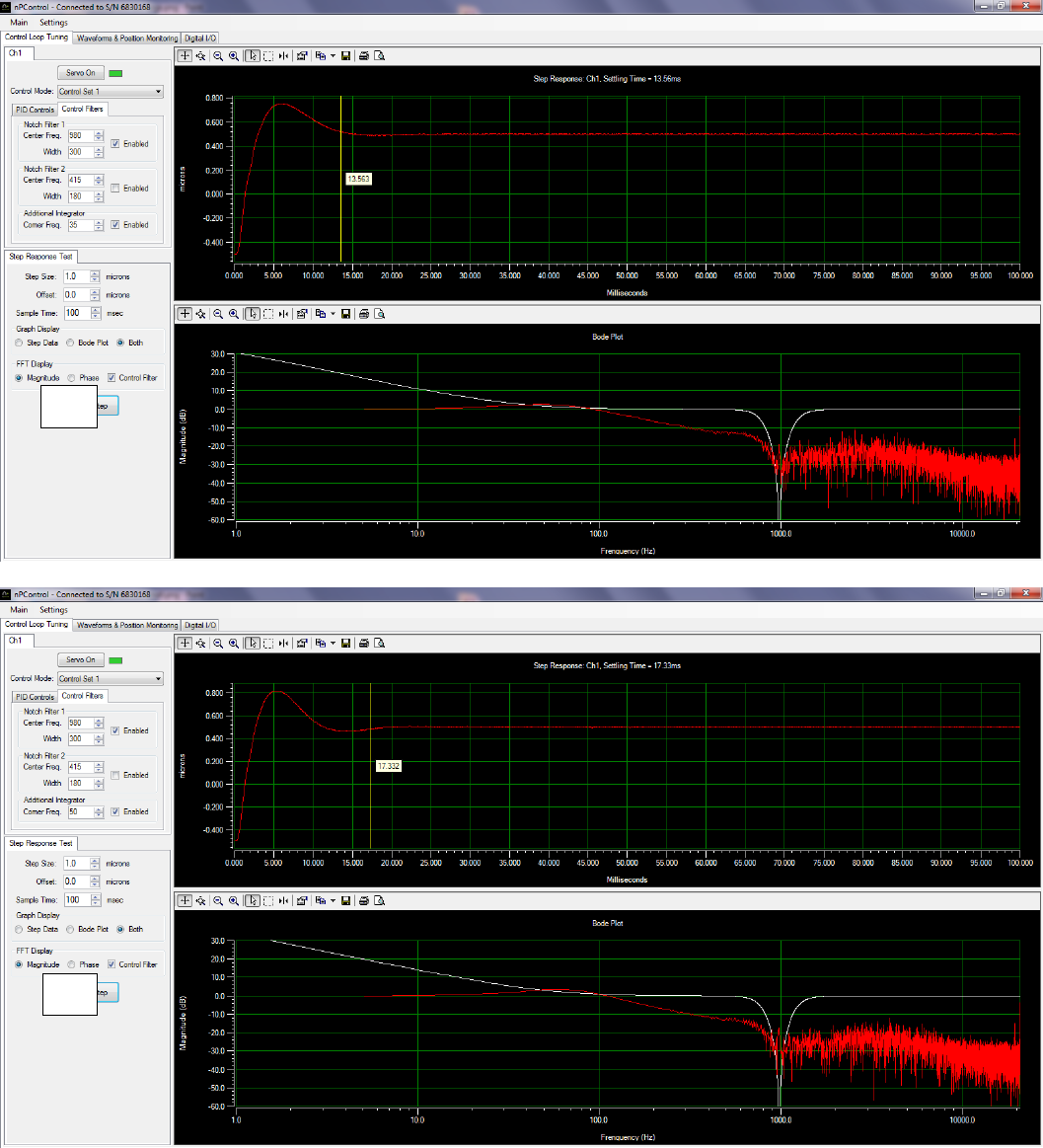This screenshot has width=1043, height=1148.
Task: Click axis-squeeze arrows icon in top window Step Response toolbar
Action: click(283, 55)
